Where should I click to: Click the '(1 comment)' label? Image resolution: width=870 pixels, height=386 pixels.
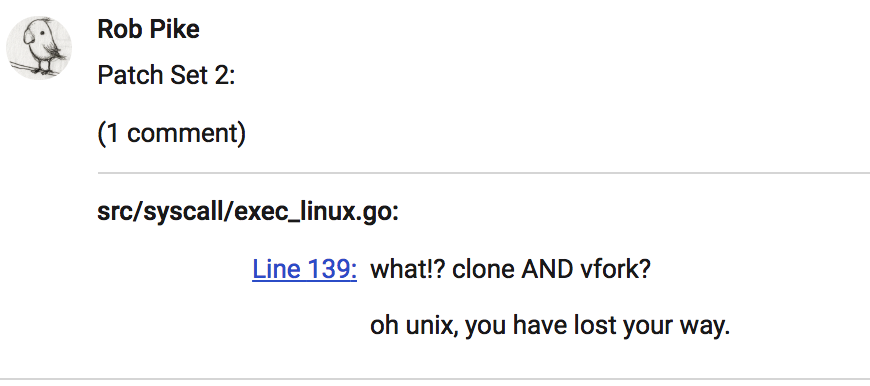[x=171, y=133]
